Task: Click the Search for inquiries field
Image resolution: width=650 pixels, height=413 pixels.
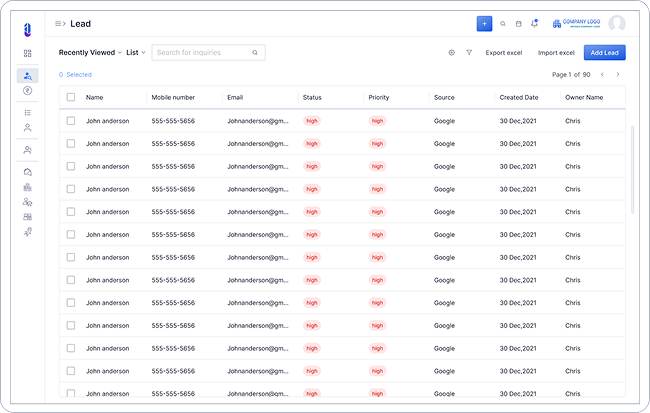Action: coord(200,52)
